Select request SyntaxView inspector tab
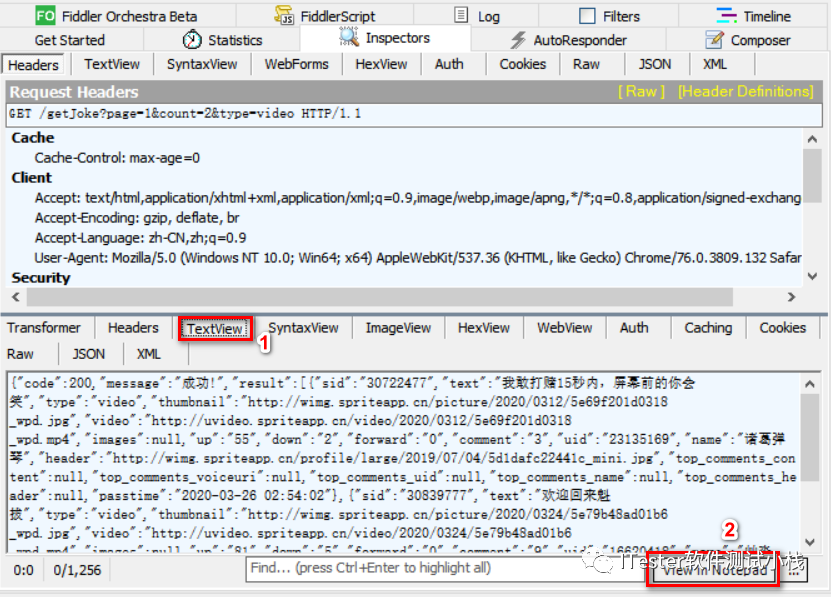This screenshot has width=831, height=597. (202, 64)
